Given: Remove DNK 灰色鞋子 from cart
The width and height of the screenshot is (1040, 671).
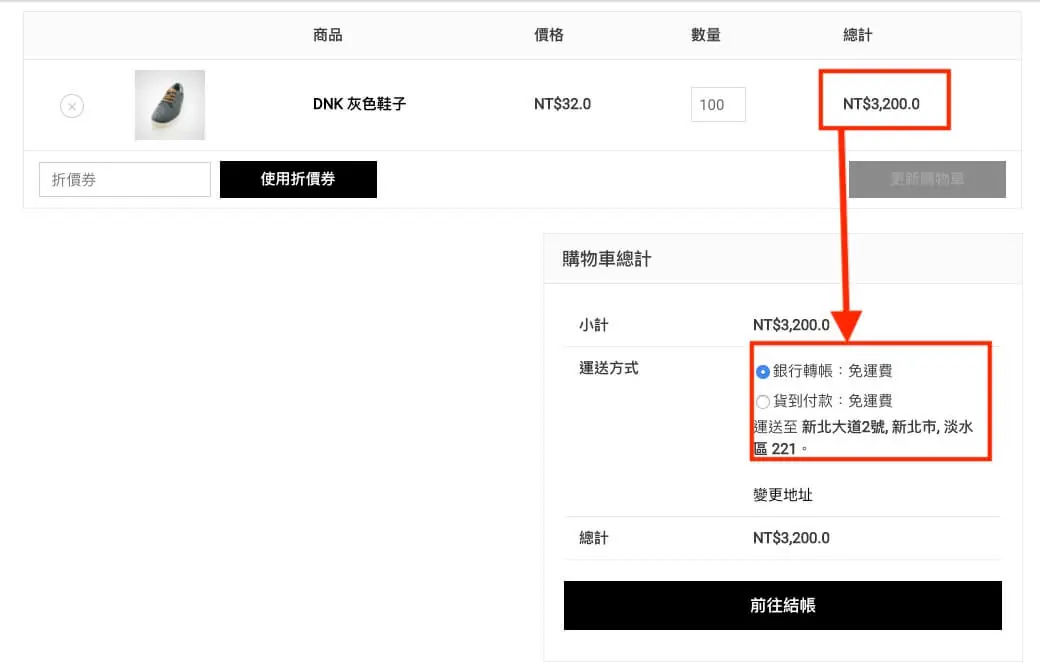Looking at the screenshot, I should [x=72, y=106].
